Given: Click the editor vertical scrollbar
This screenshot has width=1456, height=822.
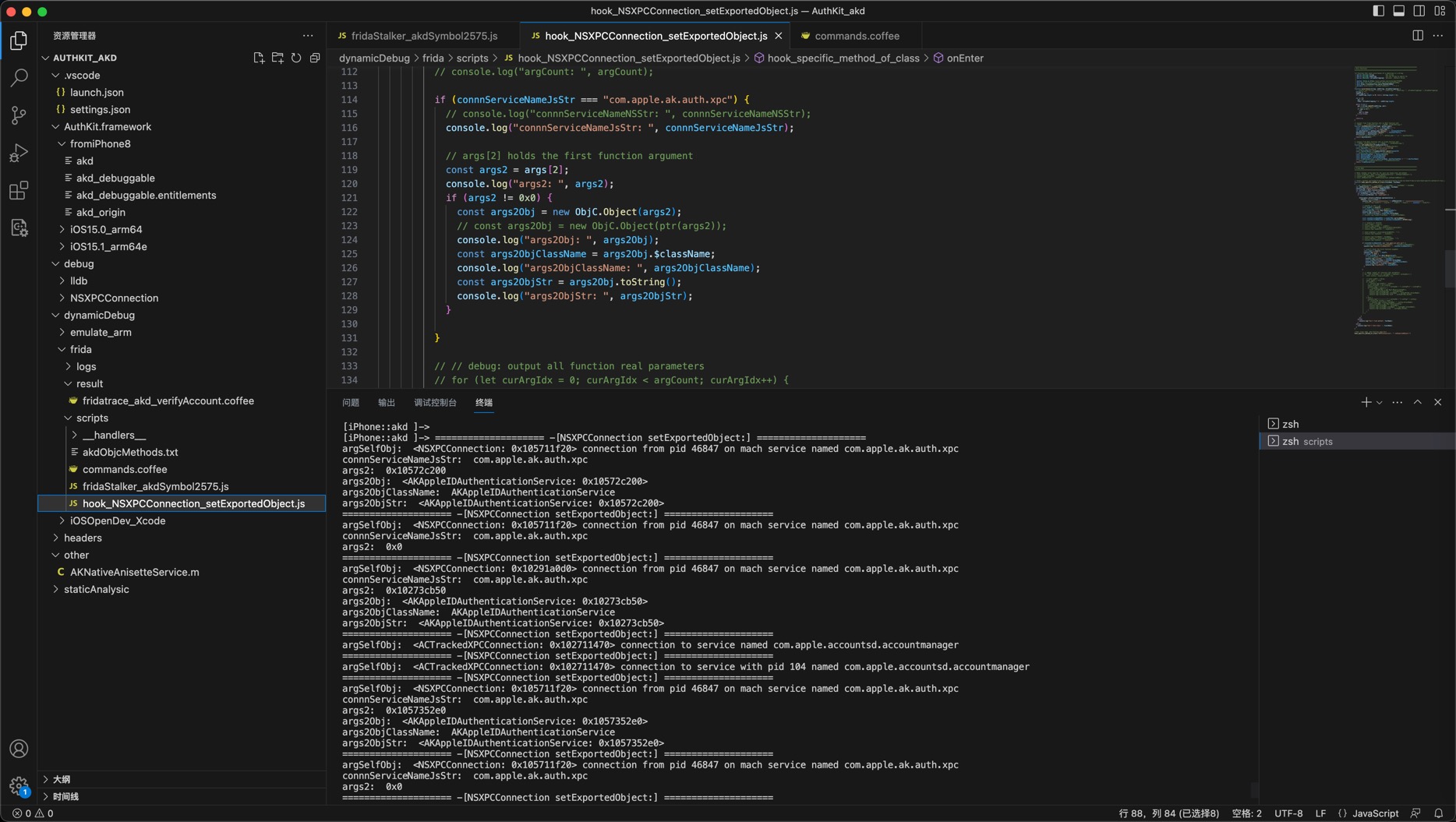Looking at the screenshot, I should 1450,269.
